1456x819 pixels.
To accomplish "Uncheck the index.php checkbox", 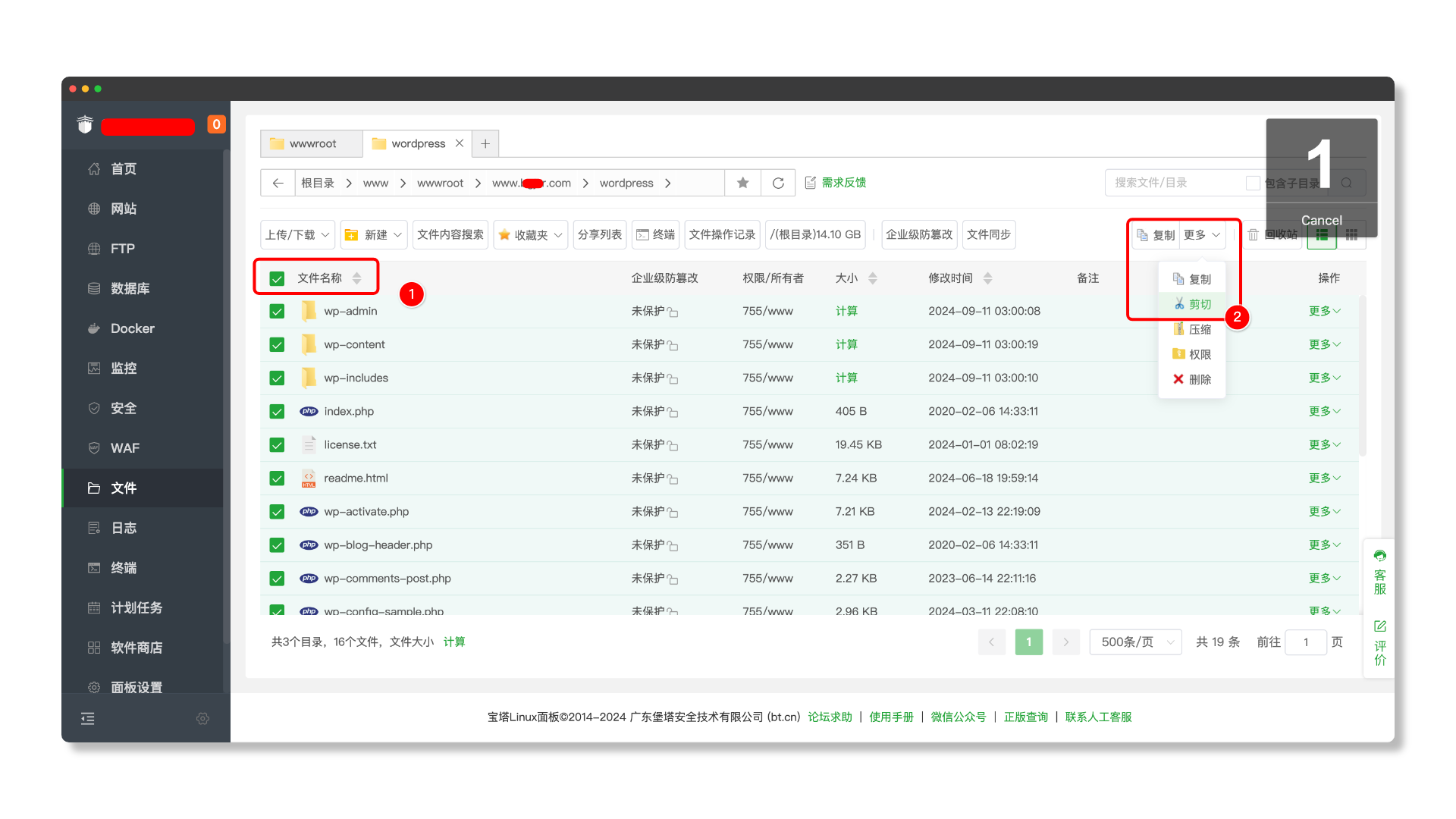I will [x=277, y=412].
